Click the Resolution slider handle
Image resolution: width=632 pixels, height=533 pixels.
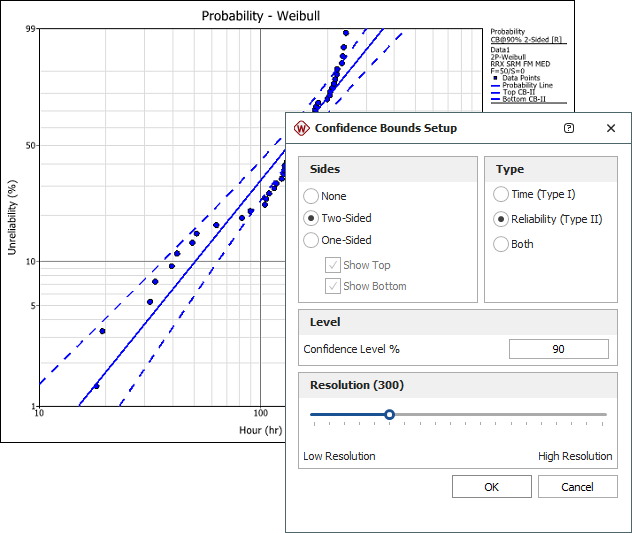pyautogui.click(x=390, y=414)
